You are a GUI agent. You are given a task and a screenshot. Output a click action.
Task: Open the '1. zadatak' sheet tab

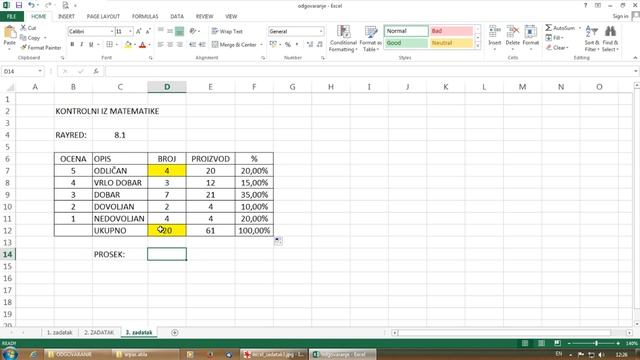[x=60, y=333]
